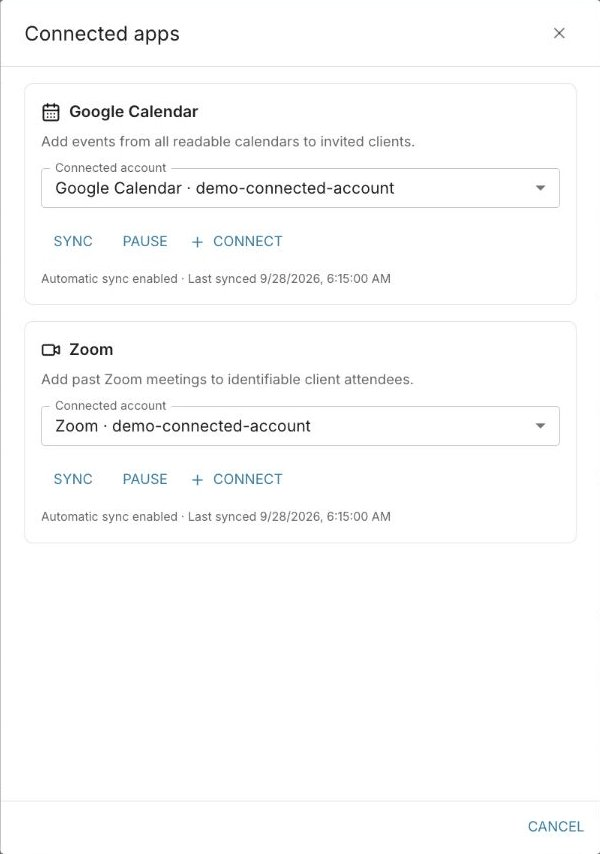Click the Cancel button
The height and width of the screenshot is (854, 600).
coord(555,826)
